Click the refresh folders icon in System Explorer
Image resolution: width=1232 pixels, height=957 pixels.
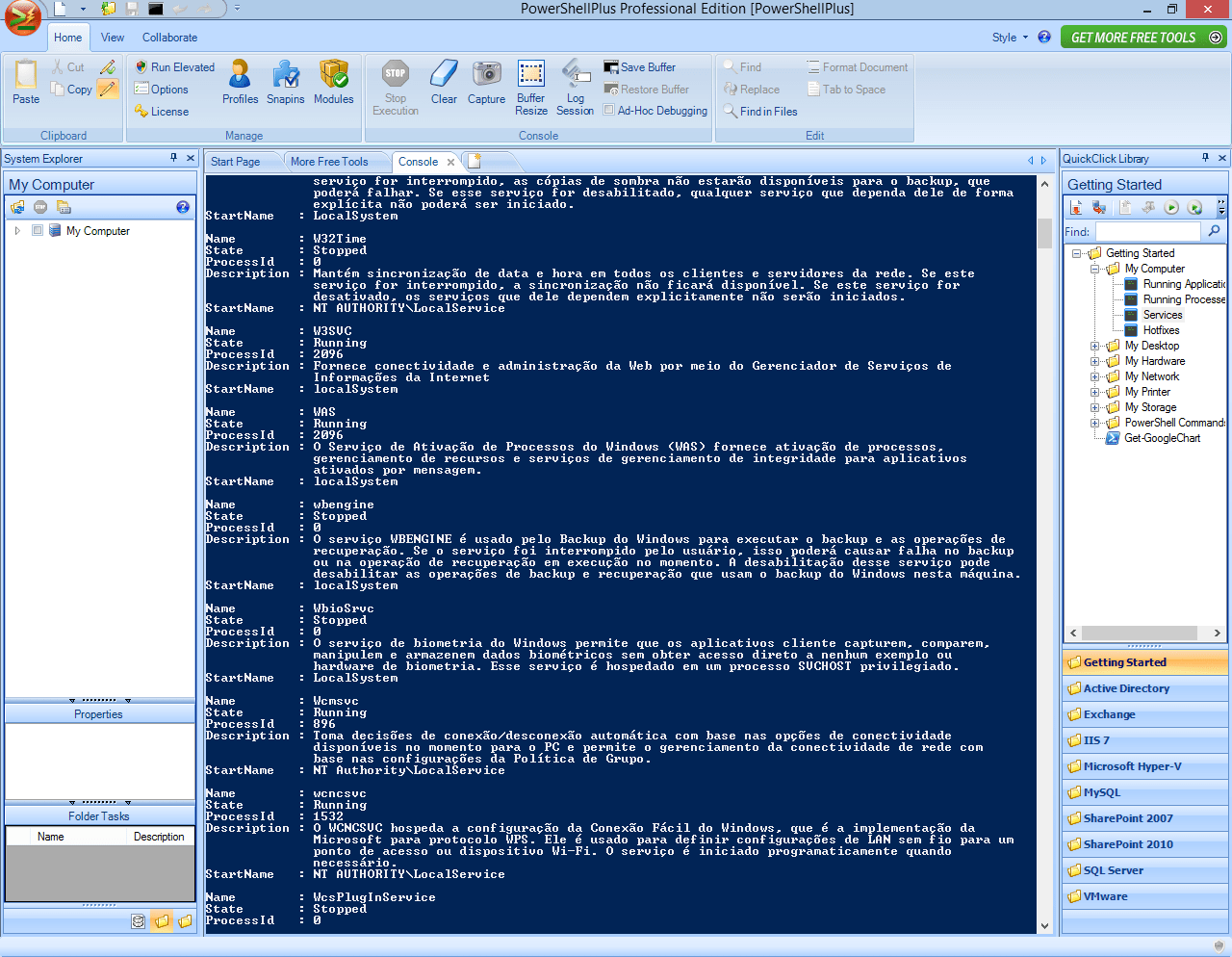pos(17,207)
